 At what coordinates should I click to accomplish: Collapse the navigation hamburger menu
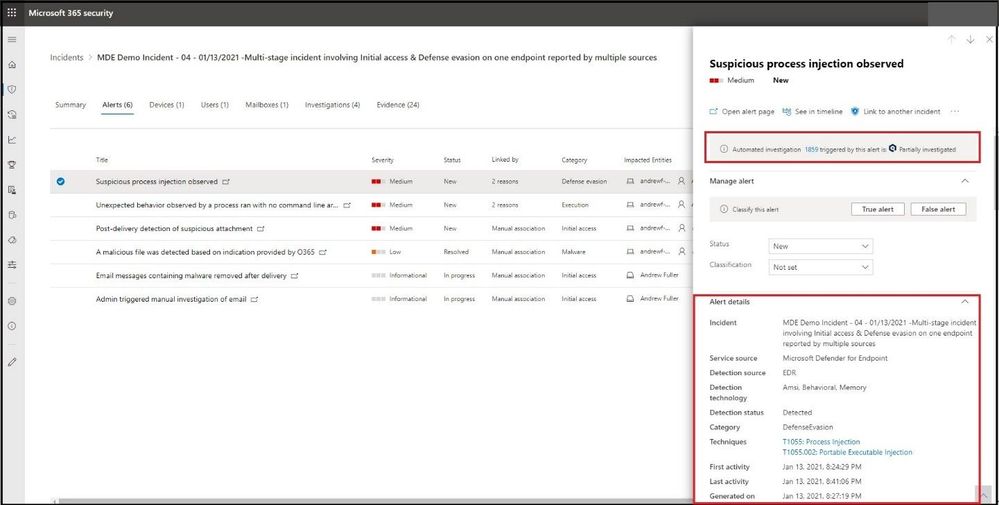pos(11,39)
